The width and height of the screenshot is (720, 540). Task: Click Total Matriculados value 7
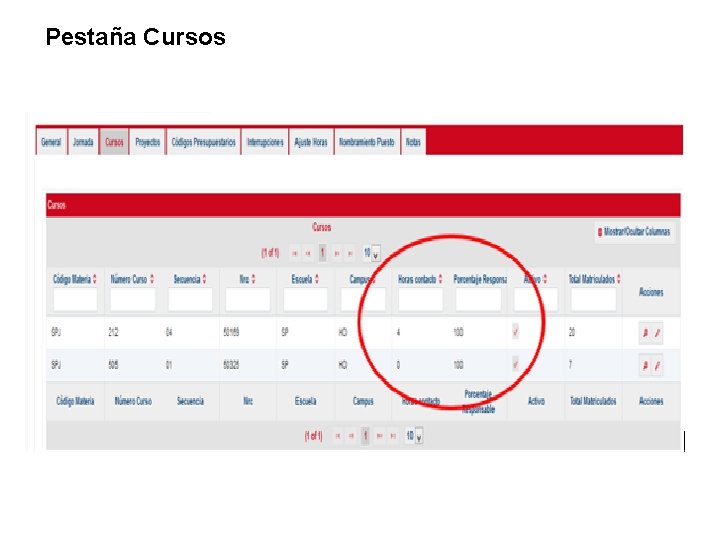(x=571, y=365)
